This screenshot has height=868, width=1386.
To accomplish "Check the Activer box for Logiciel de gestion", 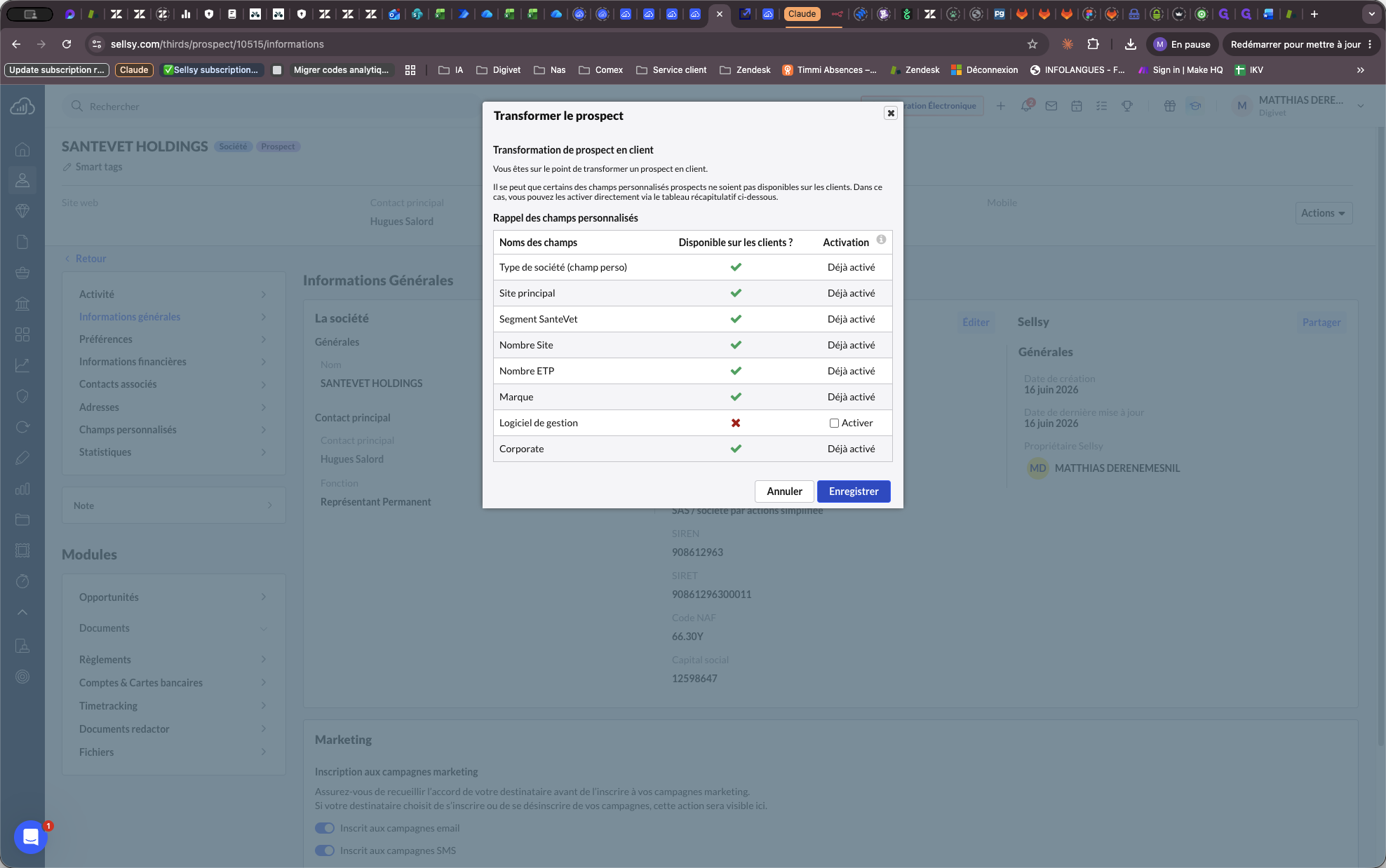I will pyautogui.click(x=834, y=423).
